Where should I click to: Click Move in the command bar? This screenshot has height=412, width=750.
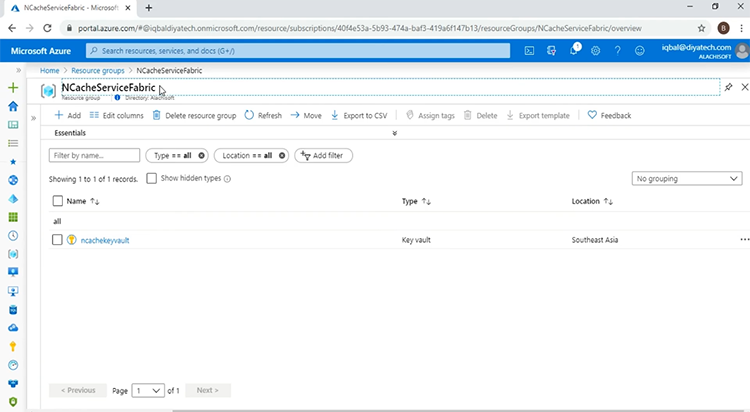tap(306, 115)
